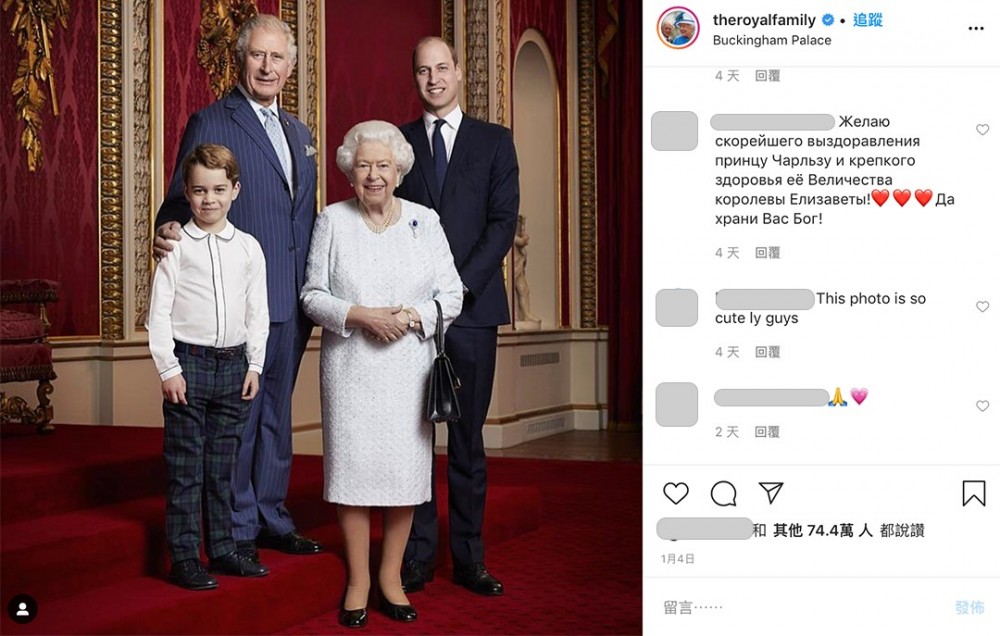The height and width of the screenshot is (636, 1000).
Task: Like the post with heart icon
Action: [675, 493]
